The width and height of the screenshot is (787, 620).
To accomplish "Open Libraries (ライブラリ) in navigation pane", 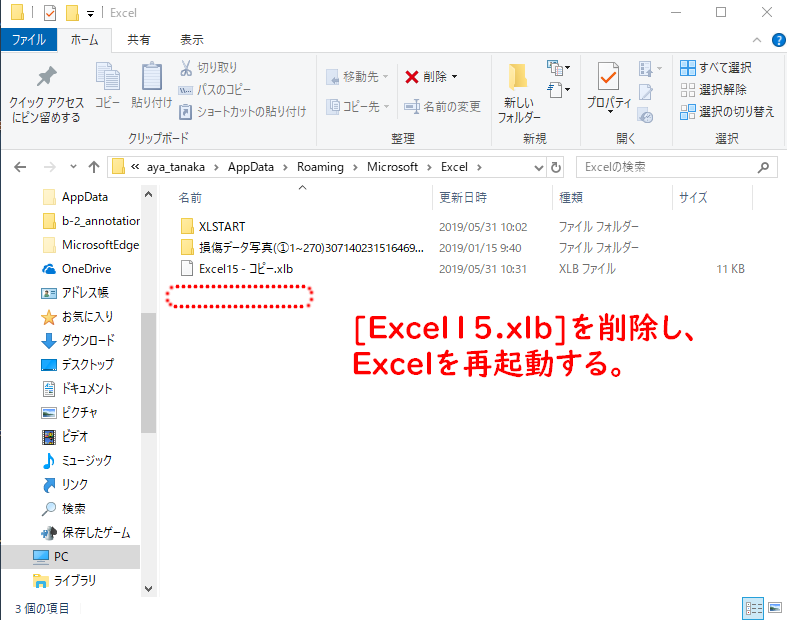I will pyautogui.click(x=65, y=581).
